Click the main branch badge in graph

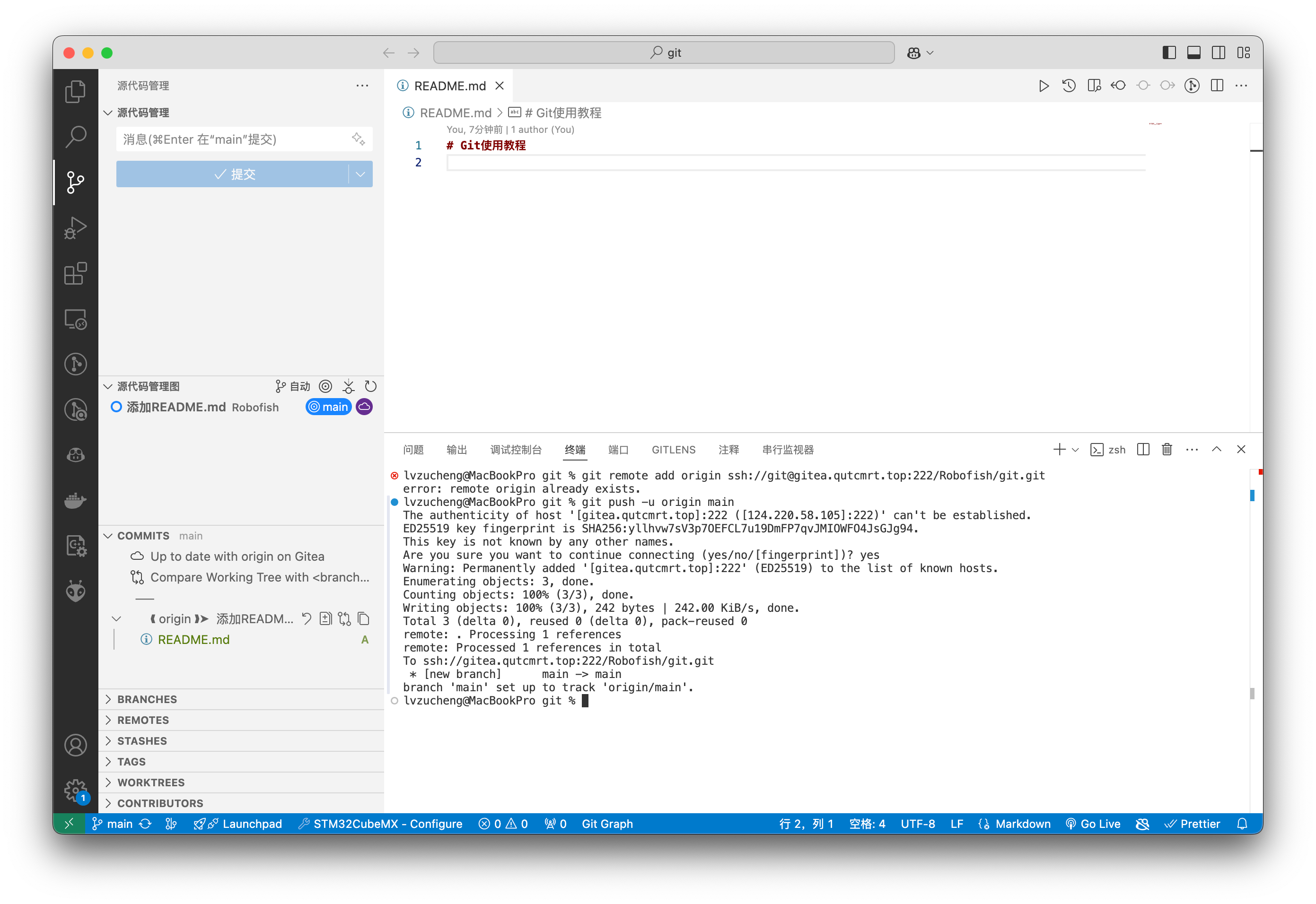tap(329, 407)
